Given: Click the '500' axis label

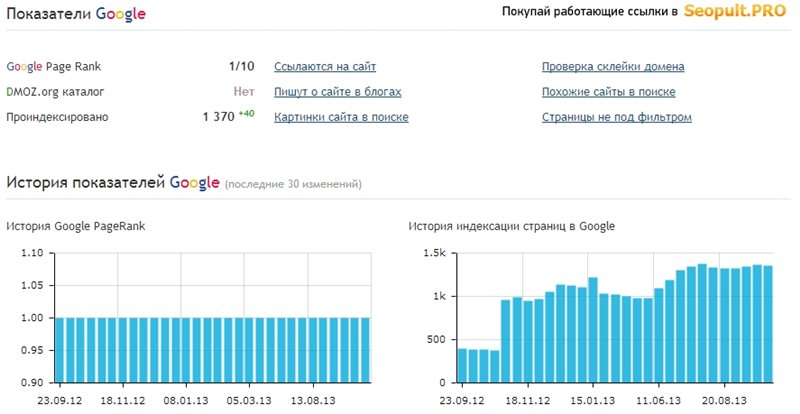Looking at the screenshot, I should point(437,339).
